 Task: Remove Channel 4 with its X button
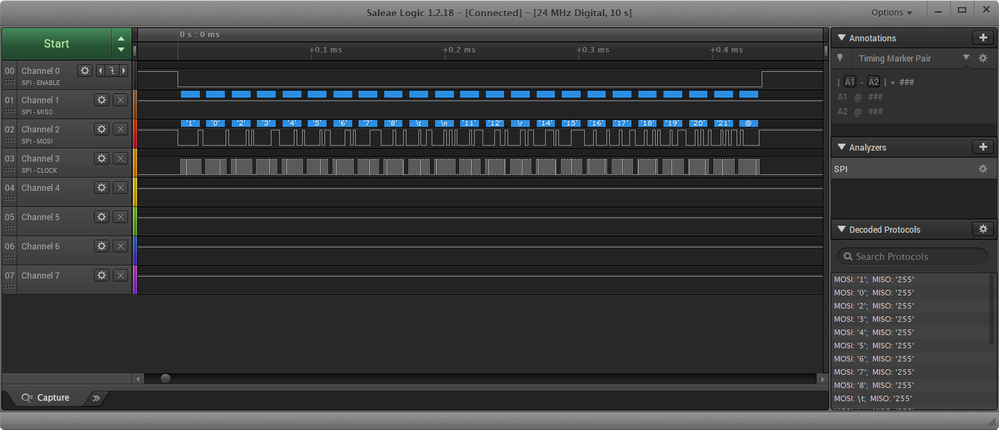(120, 188)
